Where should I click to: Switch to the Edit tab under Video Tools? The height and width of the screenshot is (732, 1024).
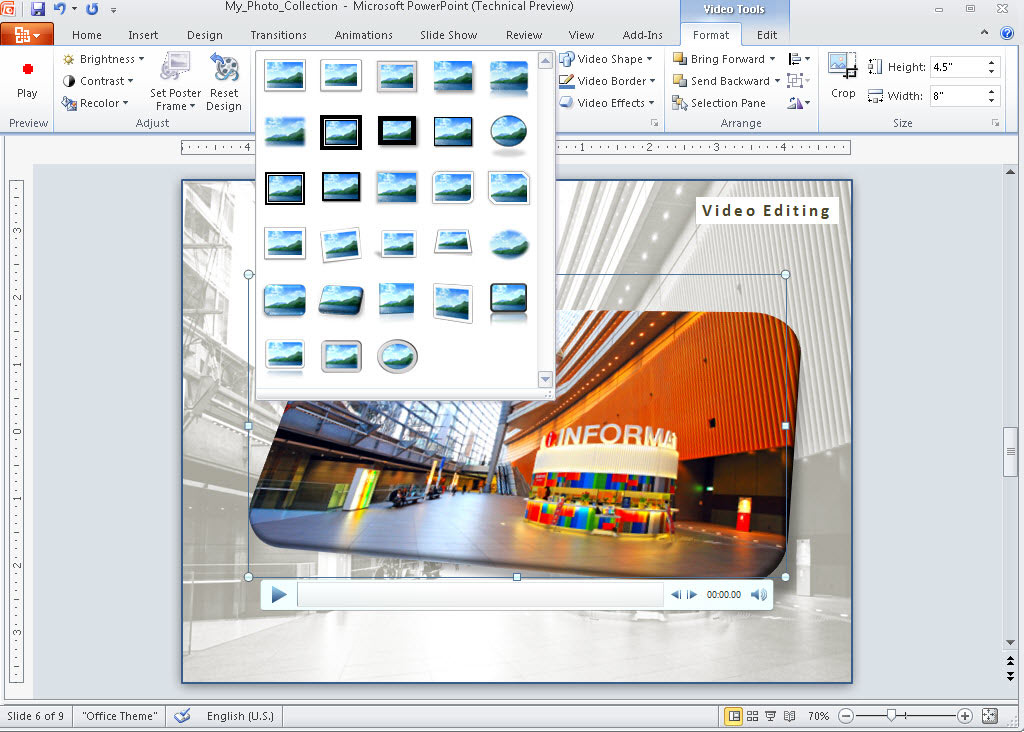pos(767,35)
